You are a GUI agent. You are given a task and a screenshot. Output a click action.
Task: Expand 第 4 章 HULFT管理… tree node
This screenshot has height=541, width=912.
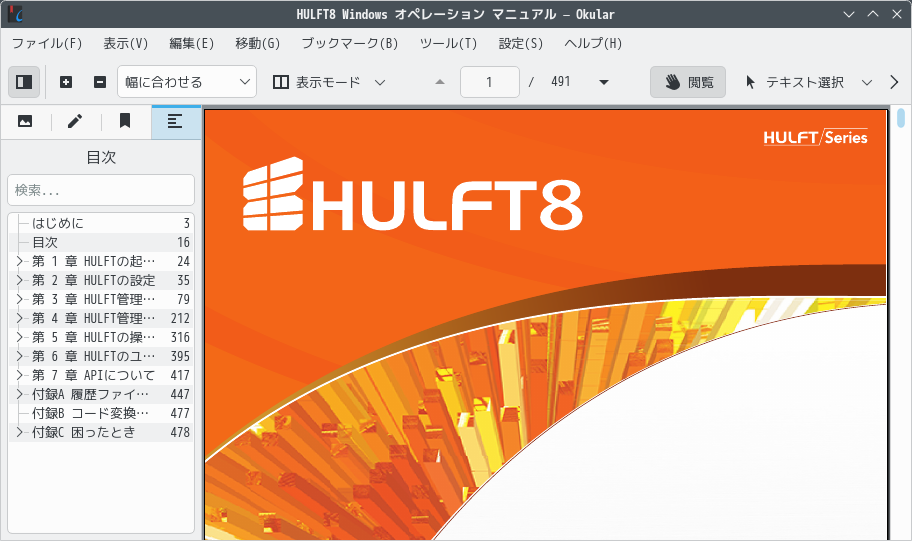(x=19, y=318)
